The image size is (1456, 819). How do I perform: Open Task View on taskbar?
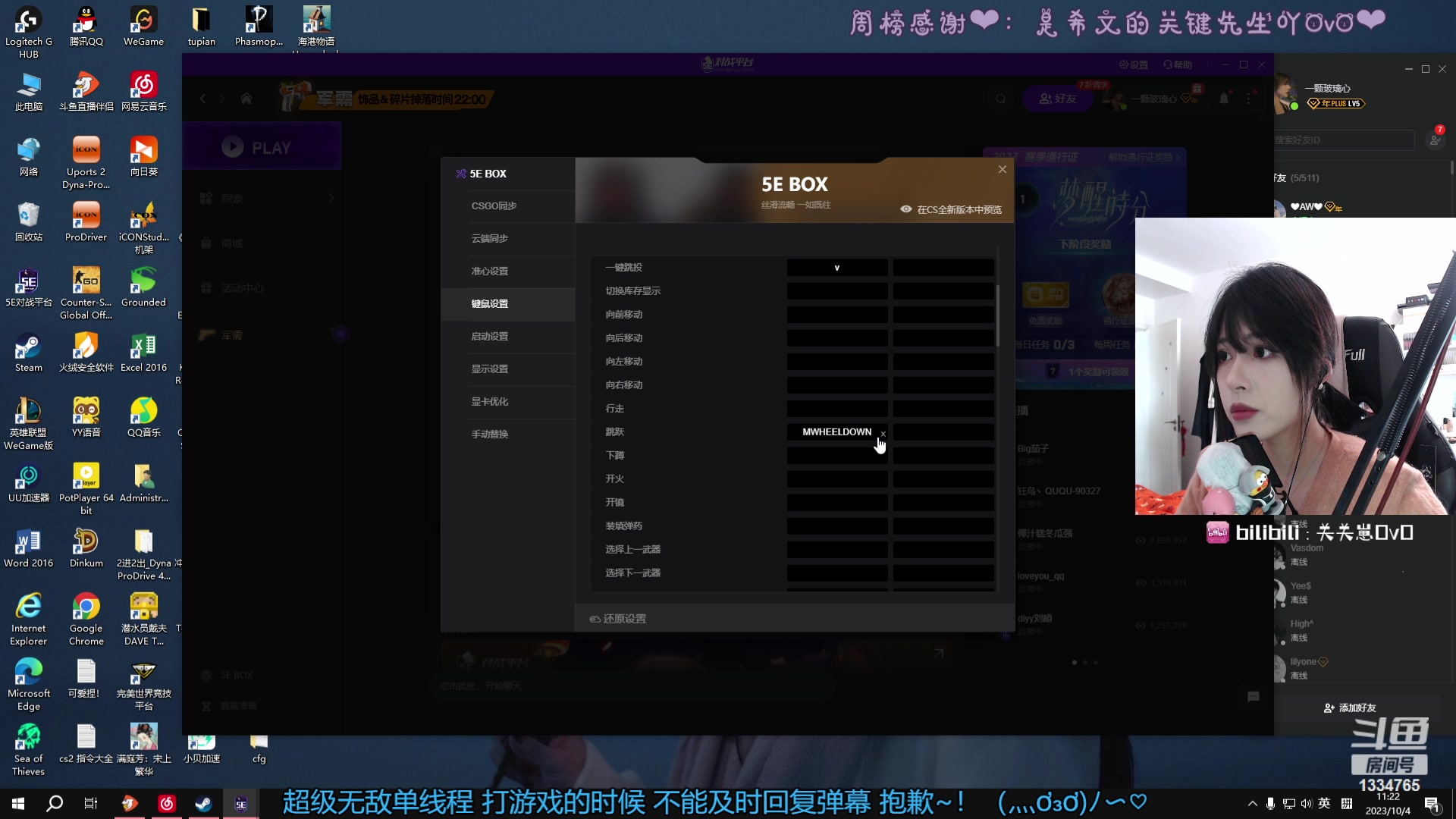click(x=91, y=803)
